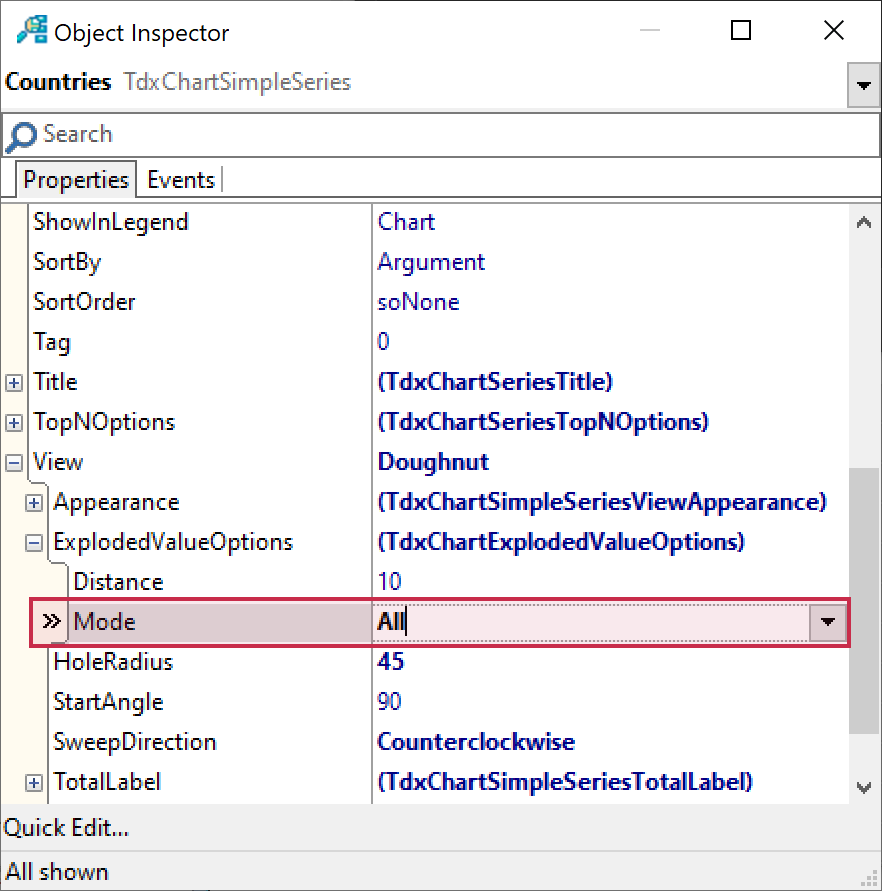Expand the Title property node
882x891 pixels.
click(x=14, y=383)
